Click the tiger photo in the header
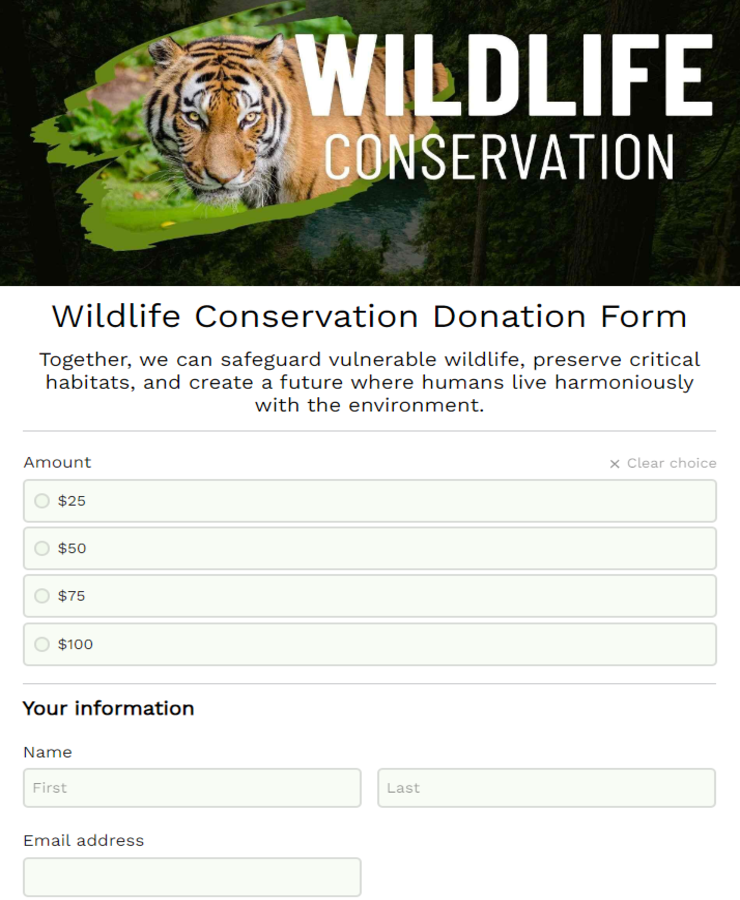 click(215, 120)
